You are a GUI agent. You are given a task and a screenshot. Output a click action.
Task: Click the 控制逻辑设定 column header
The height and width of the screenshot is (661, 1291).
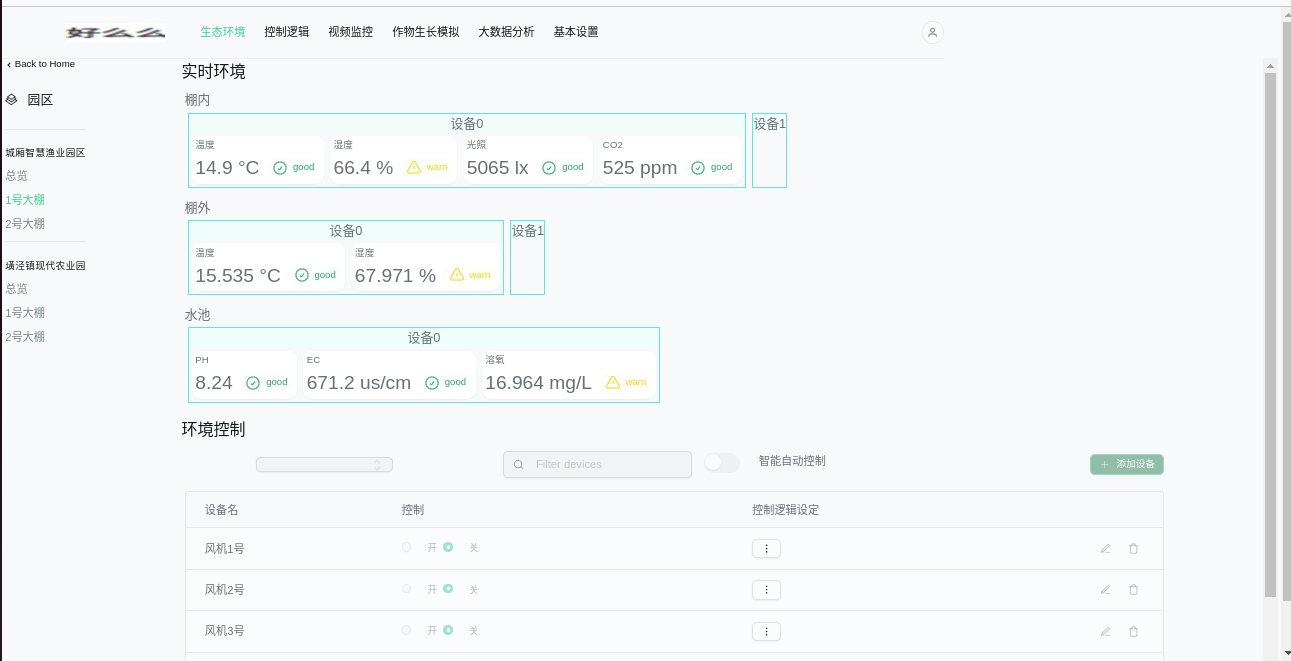pos(786,510)
